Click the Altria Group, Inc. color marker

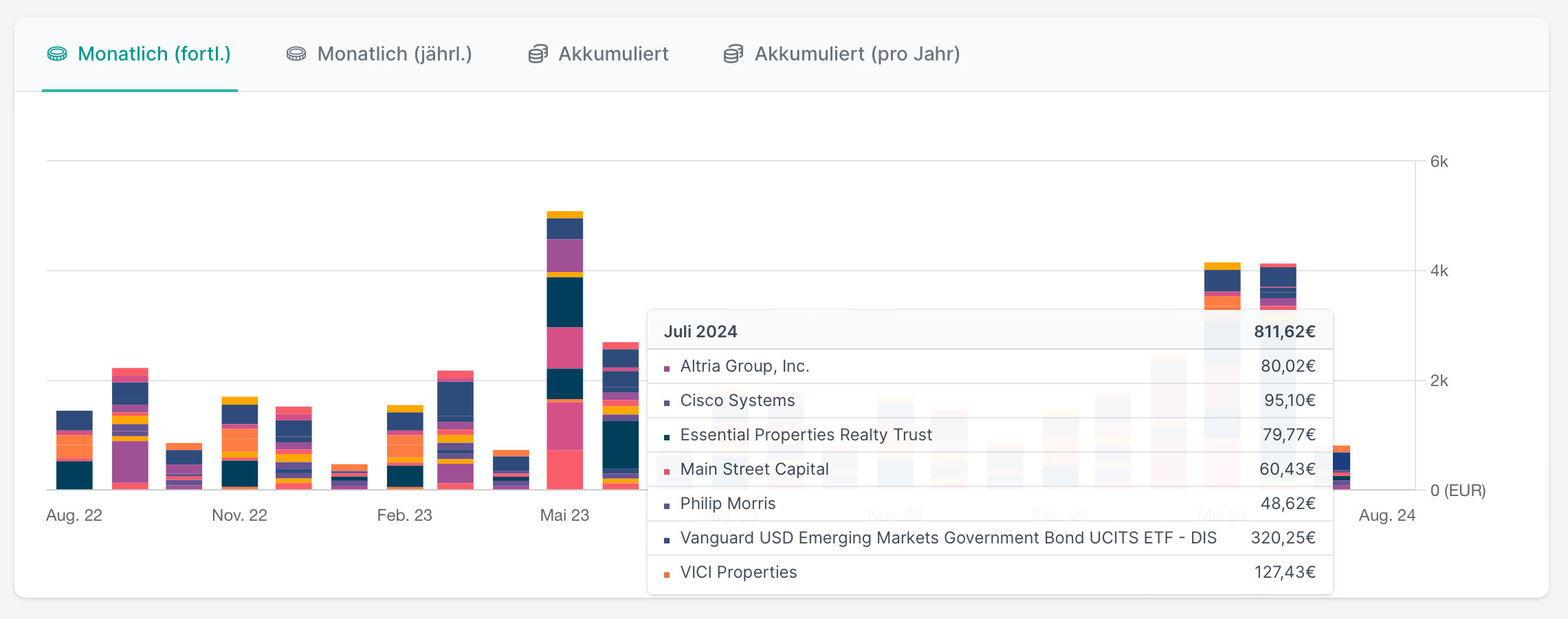667,369
